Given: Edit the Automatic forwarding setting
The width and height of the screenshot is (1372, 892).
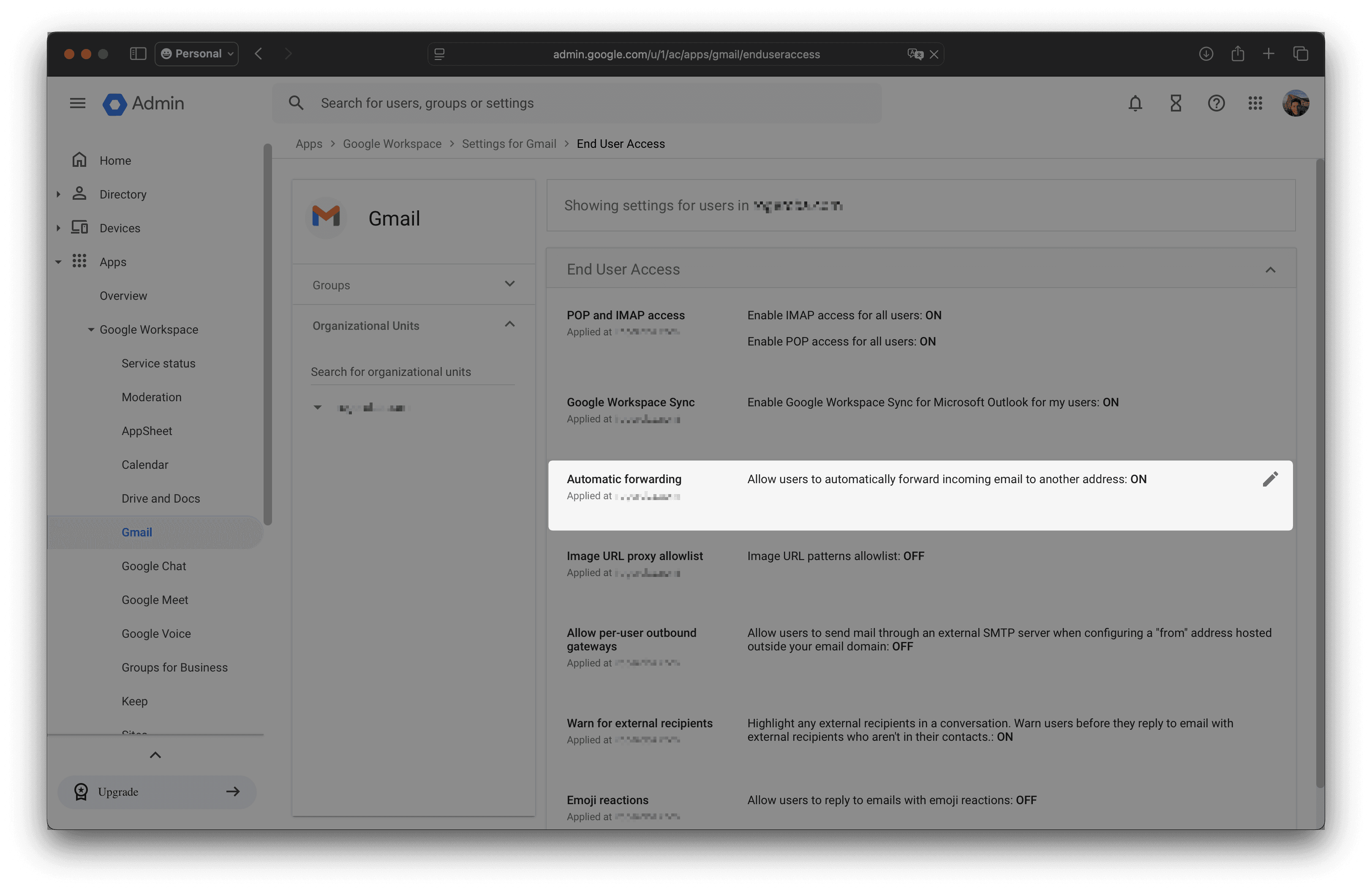Looking at the screenshot, I should [1271, 479].
